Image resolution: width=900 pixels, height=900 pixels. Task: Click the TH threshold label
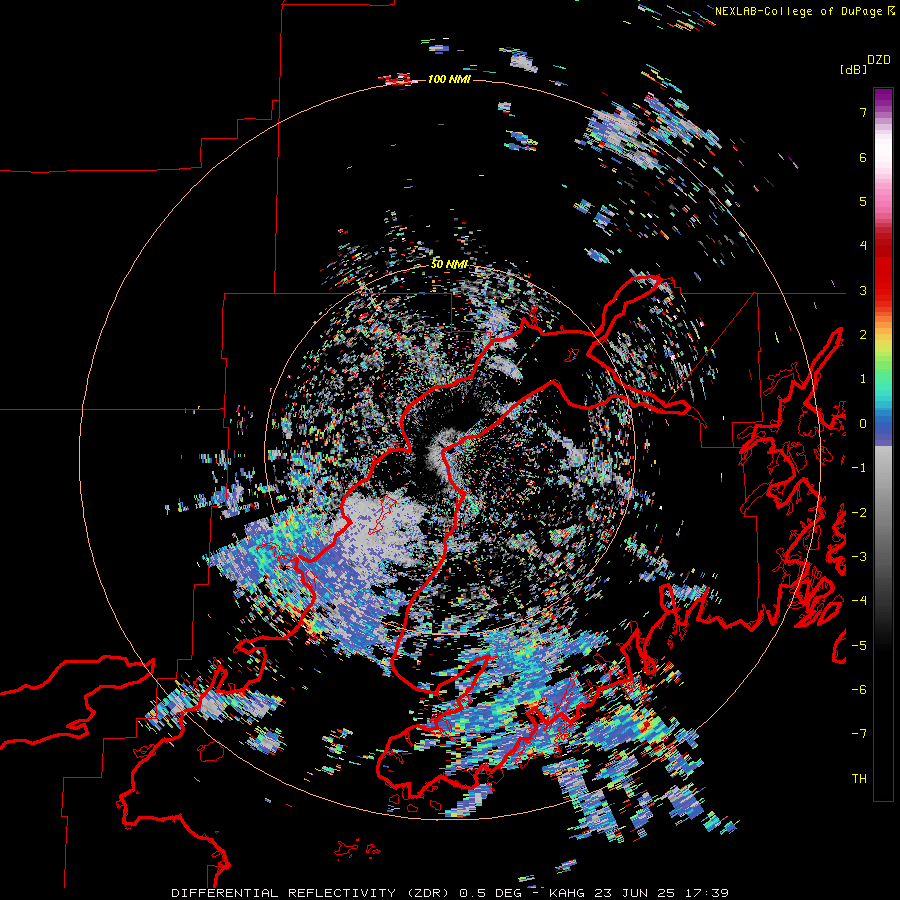[x=859, y=779]
